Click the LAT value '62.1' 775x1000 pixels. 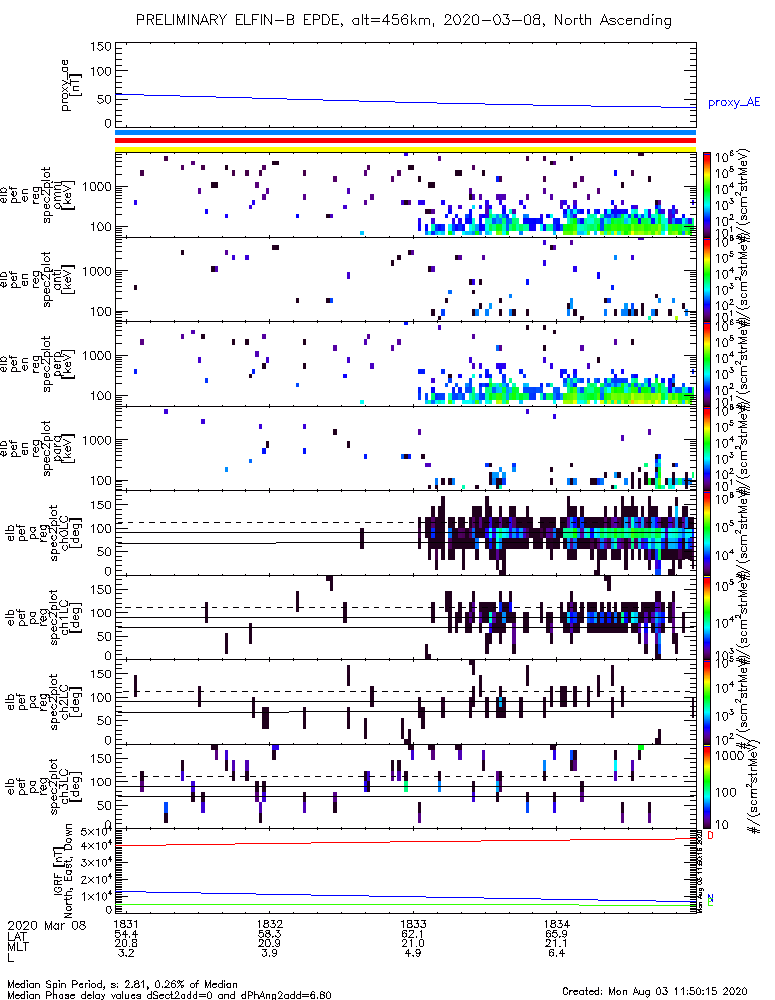pos(413,934)
